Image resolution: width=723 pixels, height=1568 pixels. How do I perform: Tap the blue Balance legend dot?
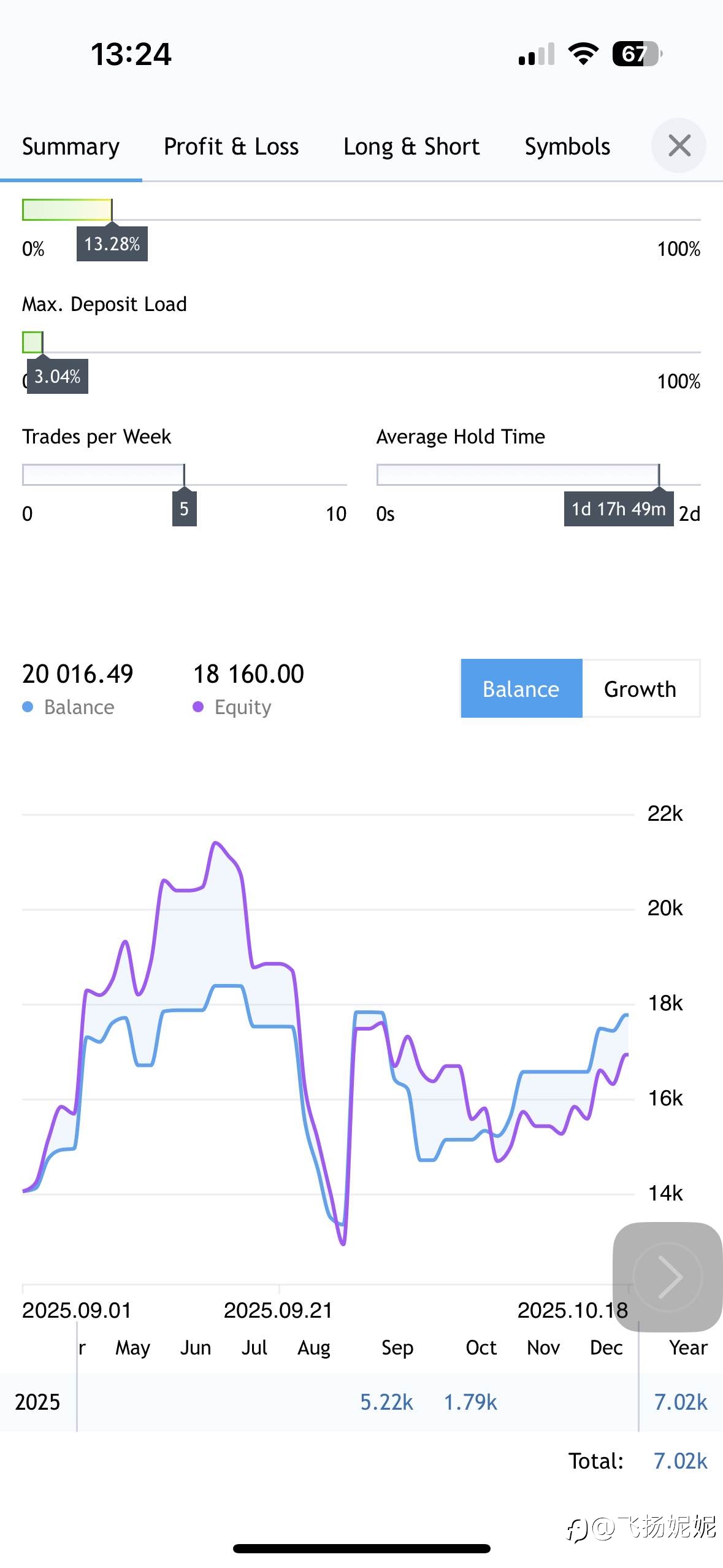28,707
